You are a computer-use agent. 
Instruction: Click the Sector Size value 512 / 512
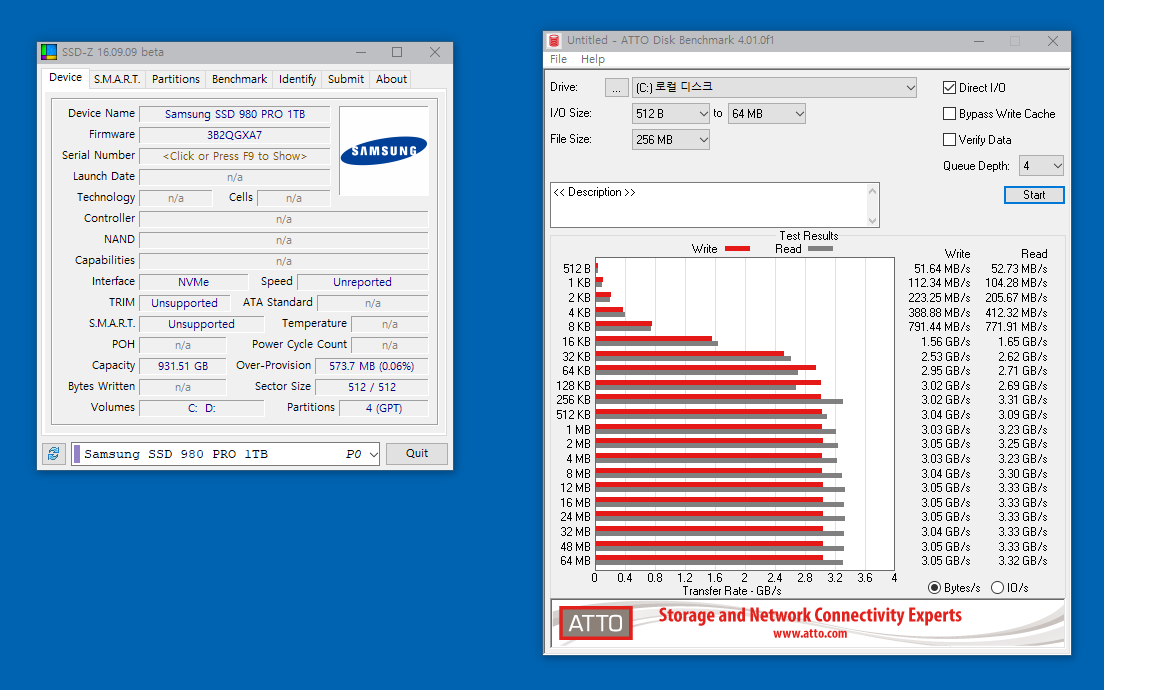click(372, 387)
